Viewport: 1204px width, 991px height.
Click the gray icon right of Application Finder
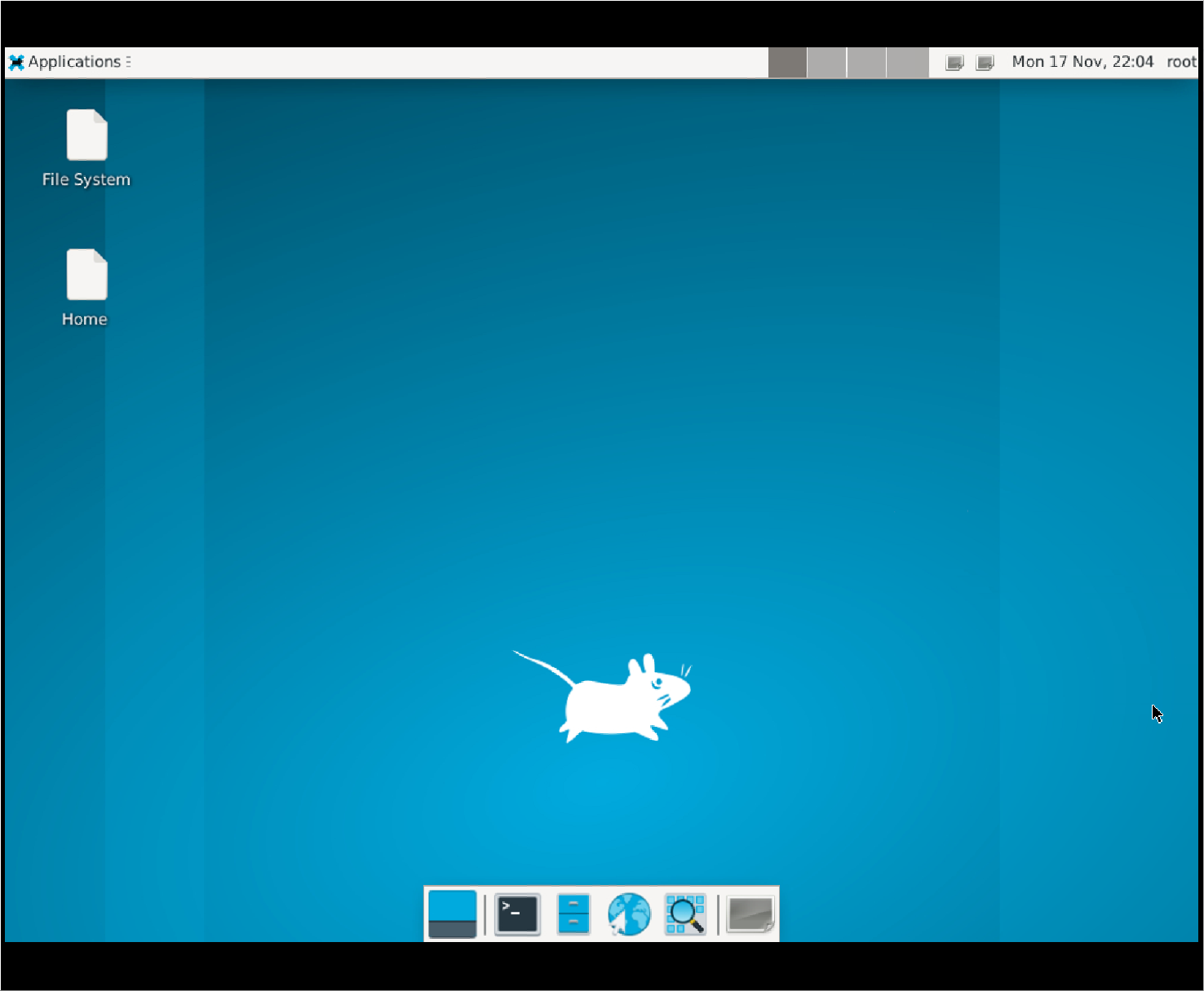pyautogui.click(x=750, y=914)
